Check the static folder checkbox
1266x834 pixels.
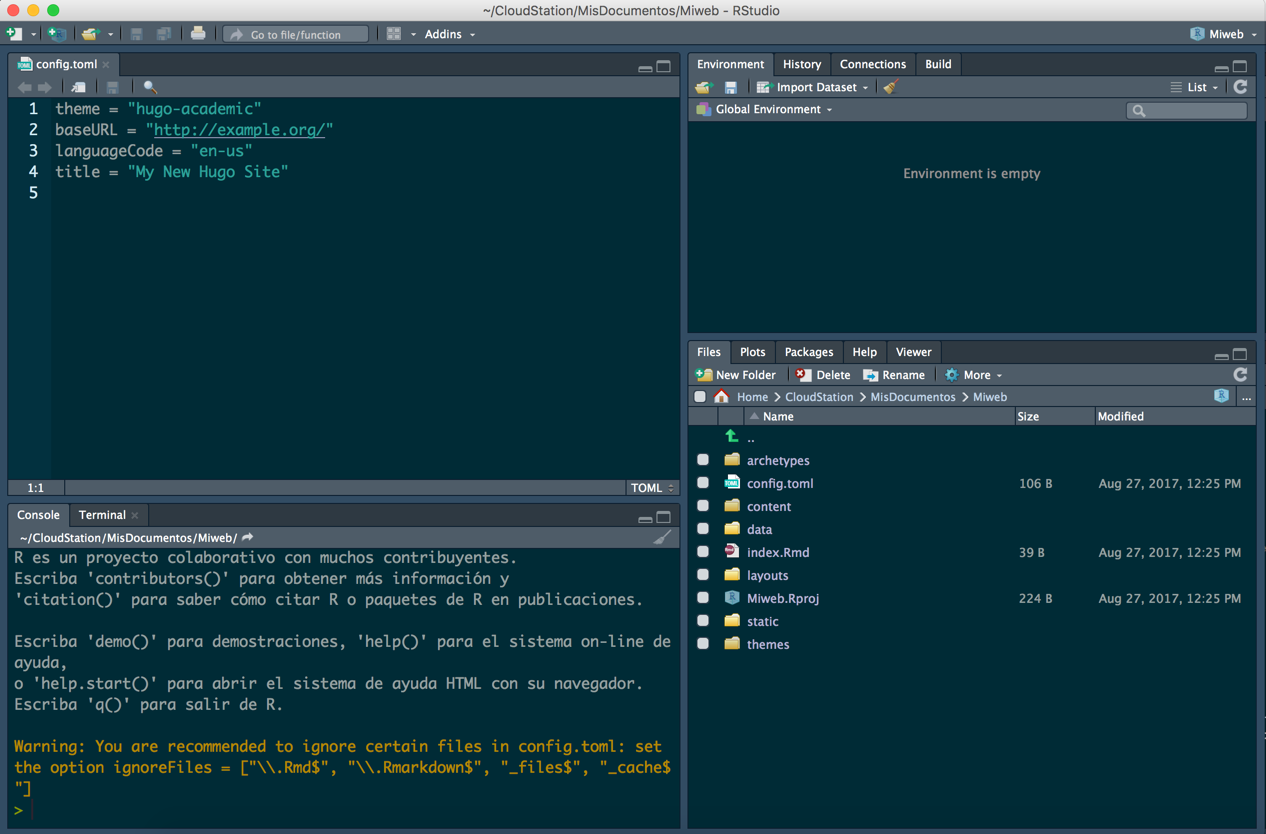703,621
